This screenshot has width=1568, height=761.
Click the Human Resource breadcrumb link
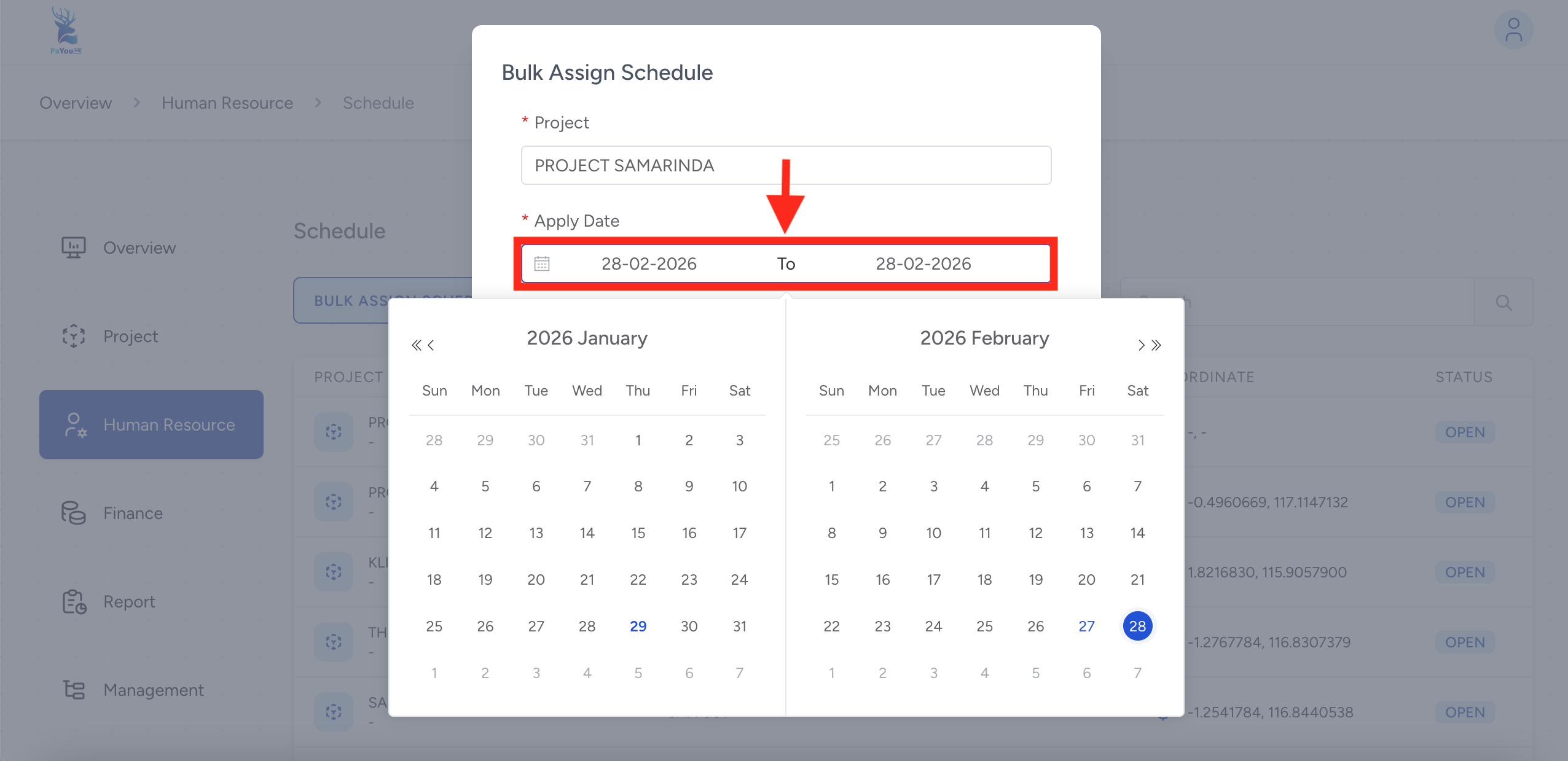[x=227, y=103]
